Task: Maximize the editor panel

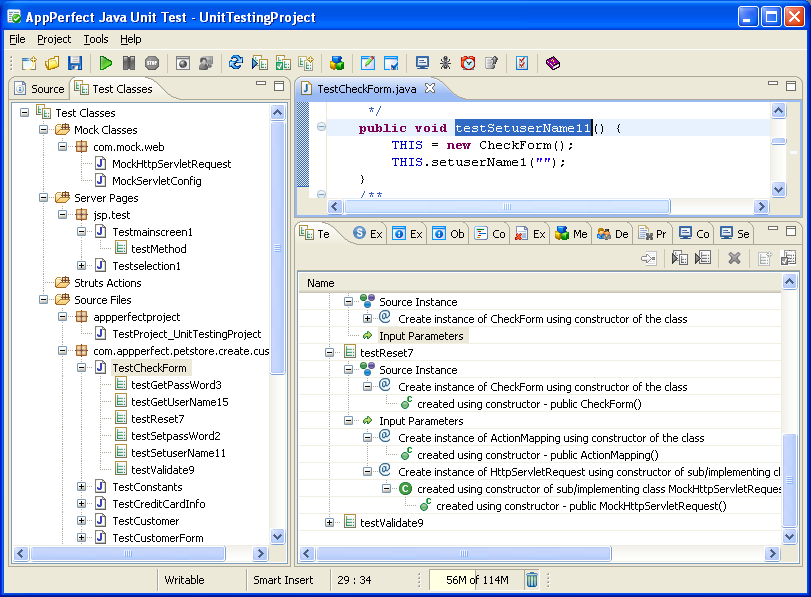Action: pyautogui.click(x=791, y=86)
